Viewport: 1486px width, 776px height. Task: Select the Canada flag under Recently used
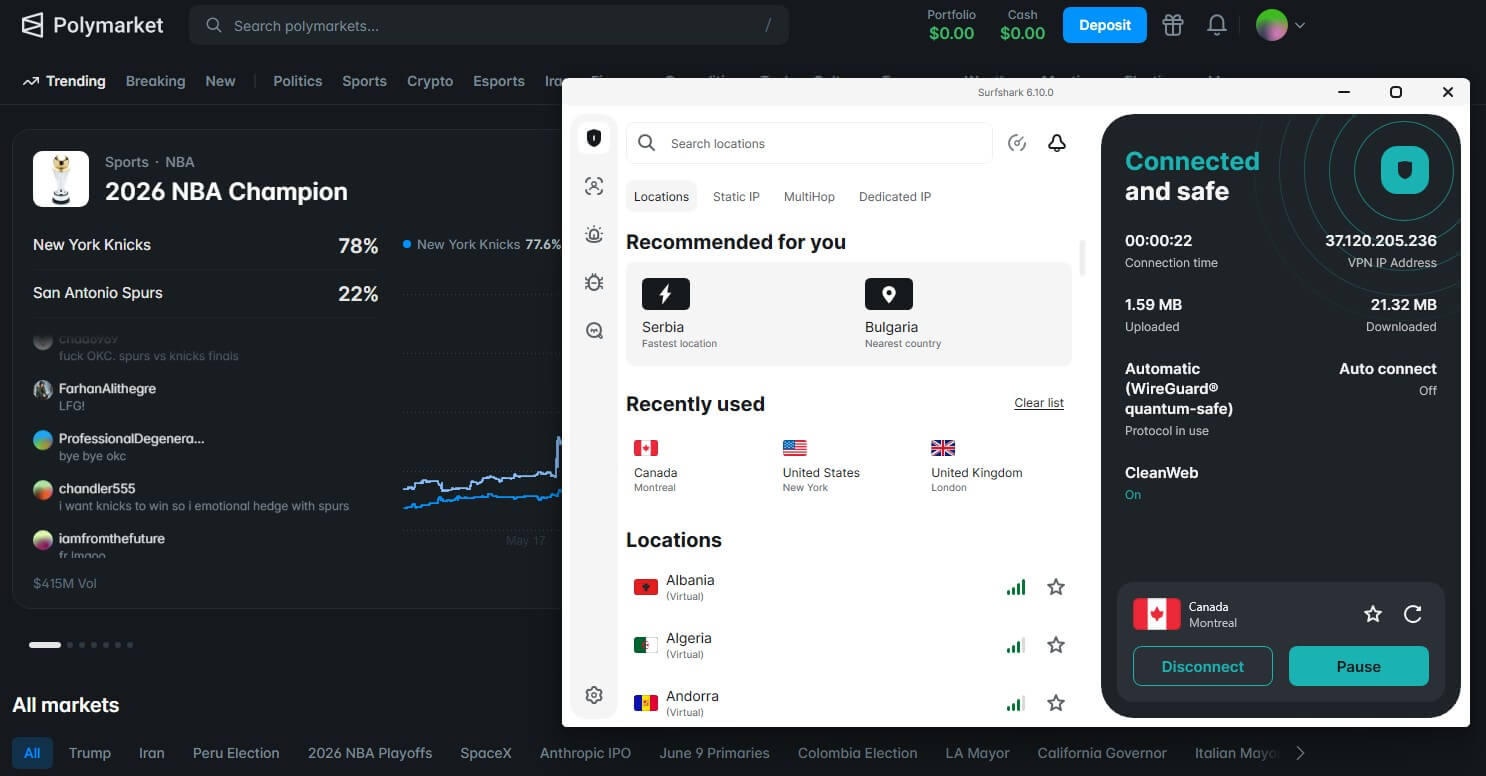coord(646,448)
